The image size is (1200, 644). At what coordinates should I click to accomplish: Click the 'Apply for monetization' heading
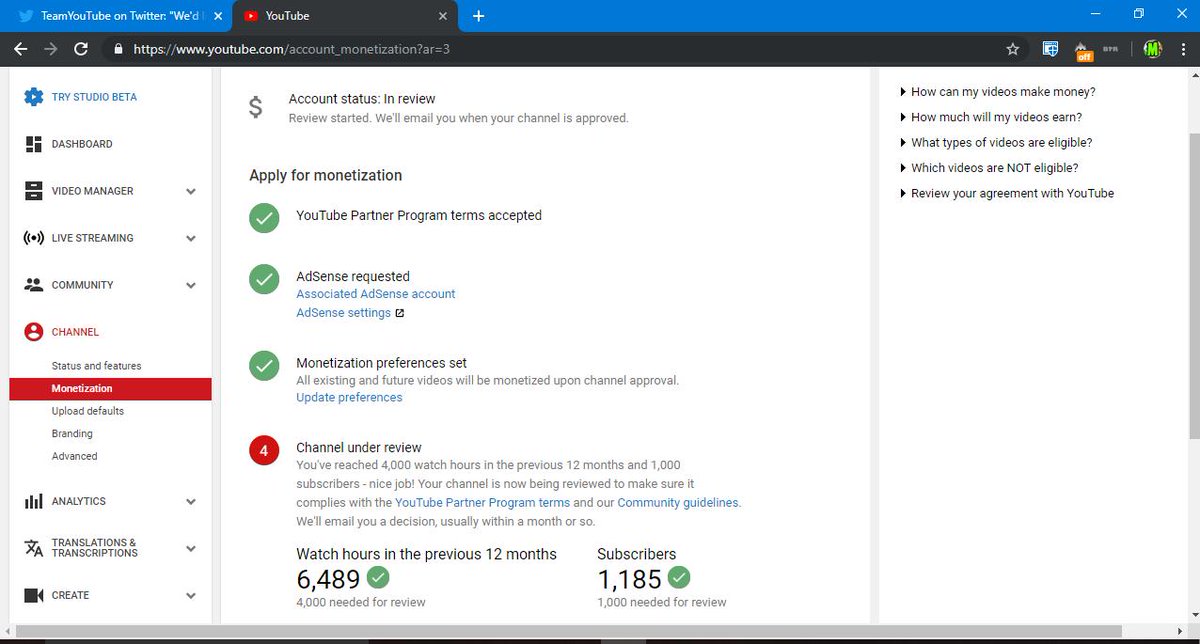click(x=326, y=175)
